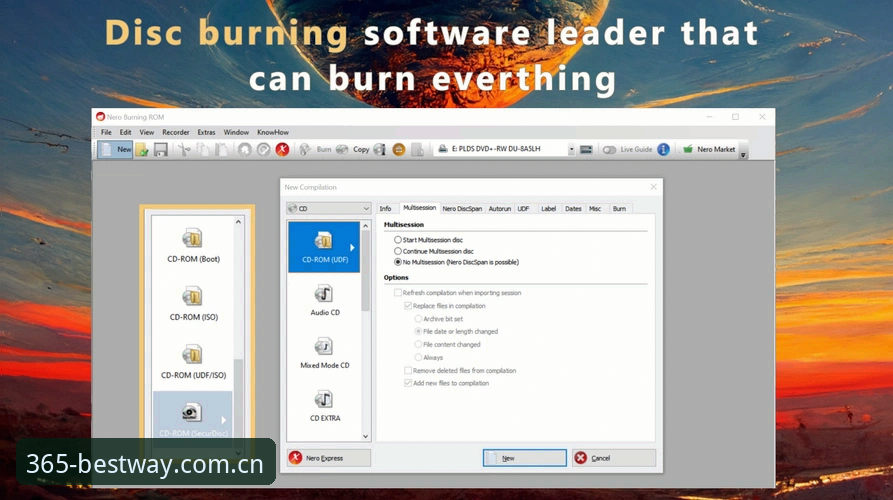Click the Open compilation folder icon
893x500 pixels.
(x=142, y=150)
